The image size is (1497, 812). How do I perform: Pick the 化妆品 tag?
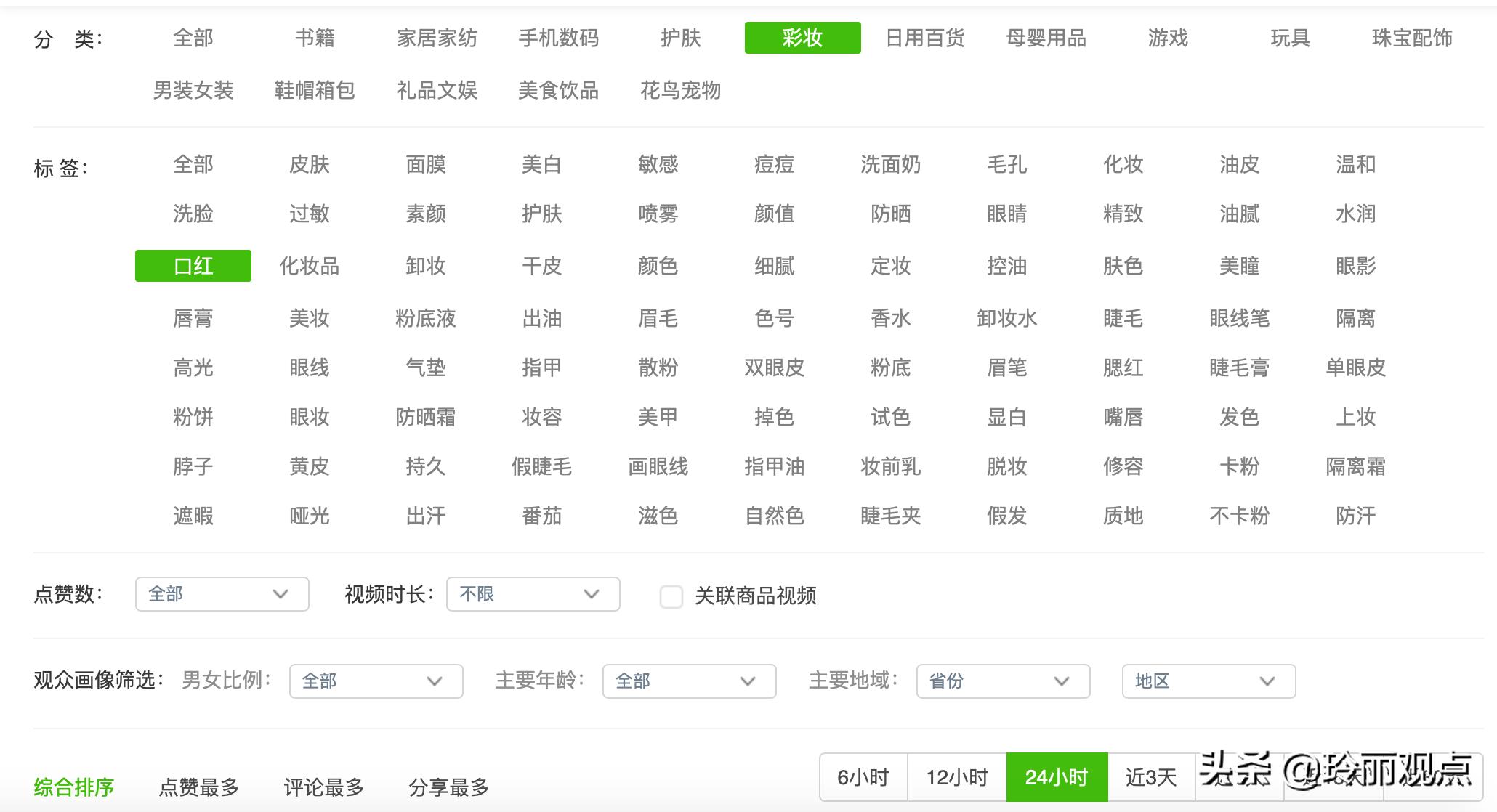(x=310, y=266)
